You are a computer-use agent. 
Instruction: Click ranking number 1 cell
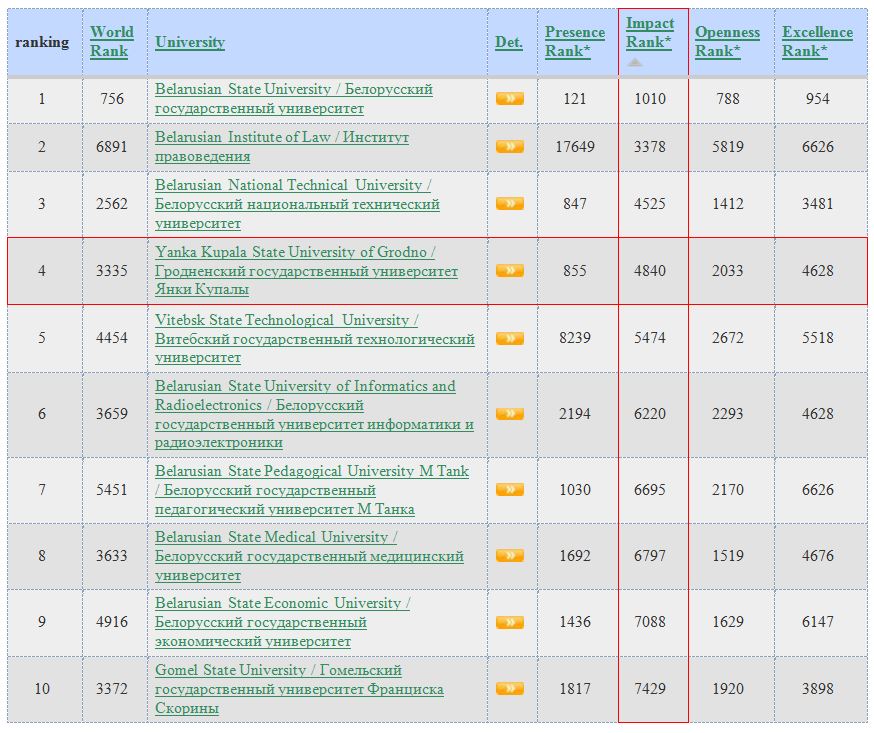click(45, 99)
